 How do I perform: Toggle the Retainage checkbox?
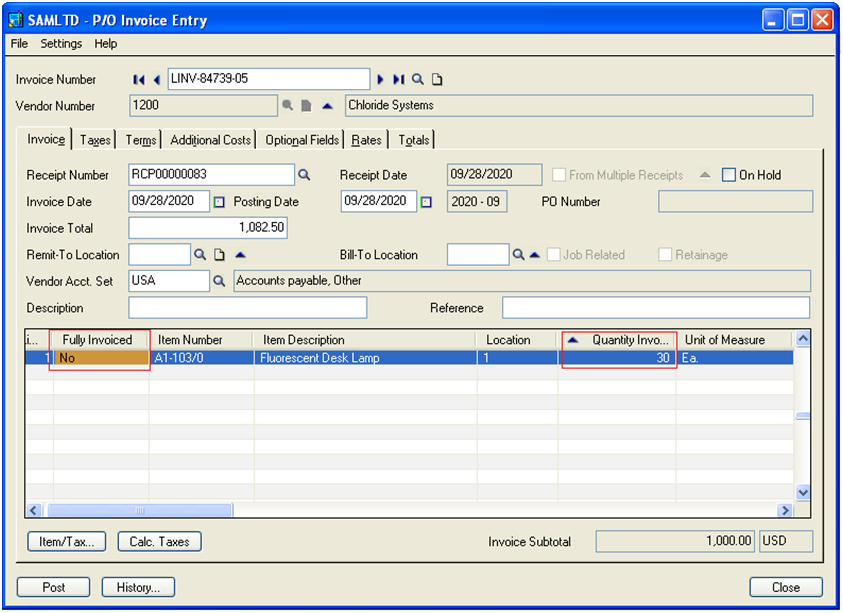pyautogui.click(x=665, y=254)
